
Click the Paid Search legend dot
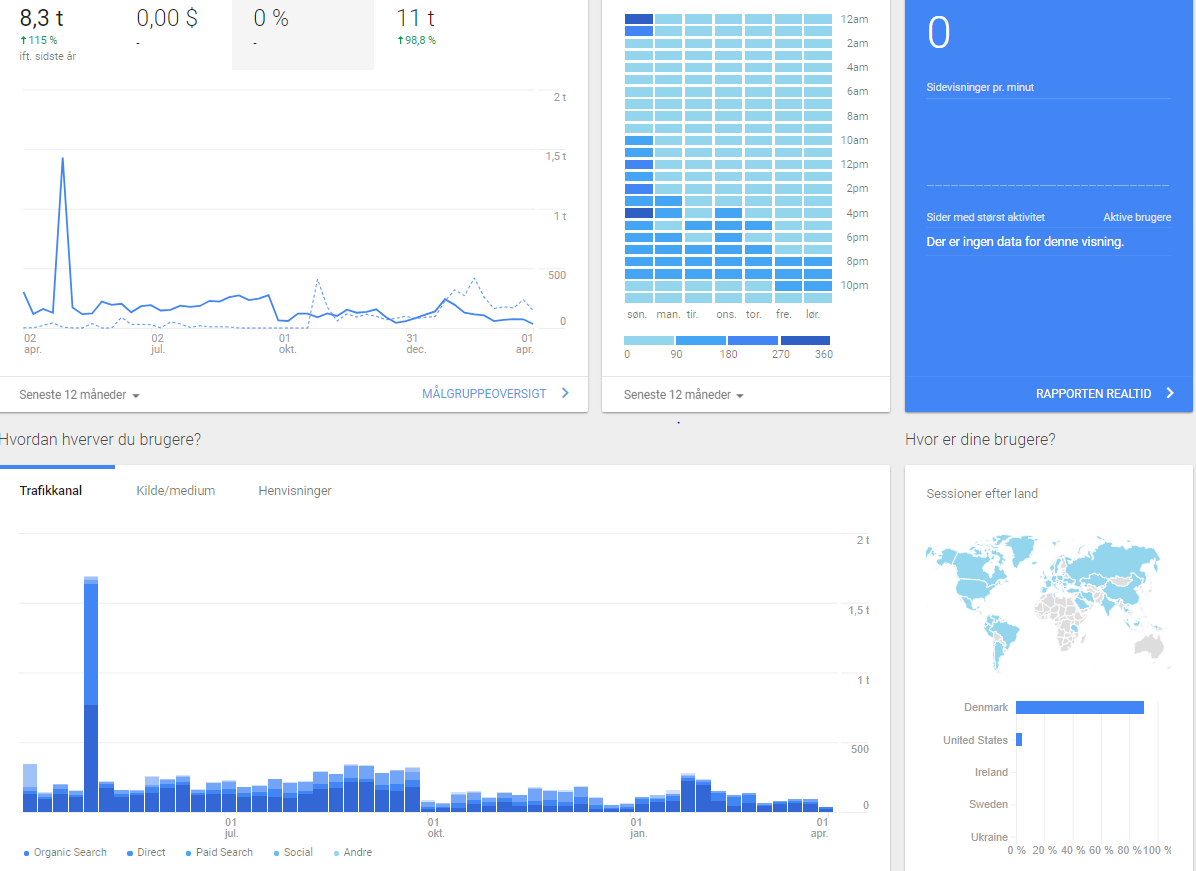188,853
